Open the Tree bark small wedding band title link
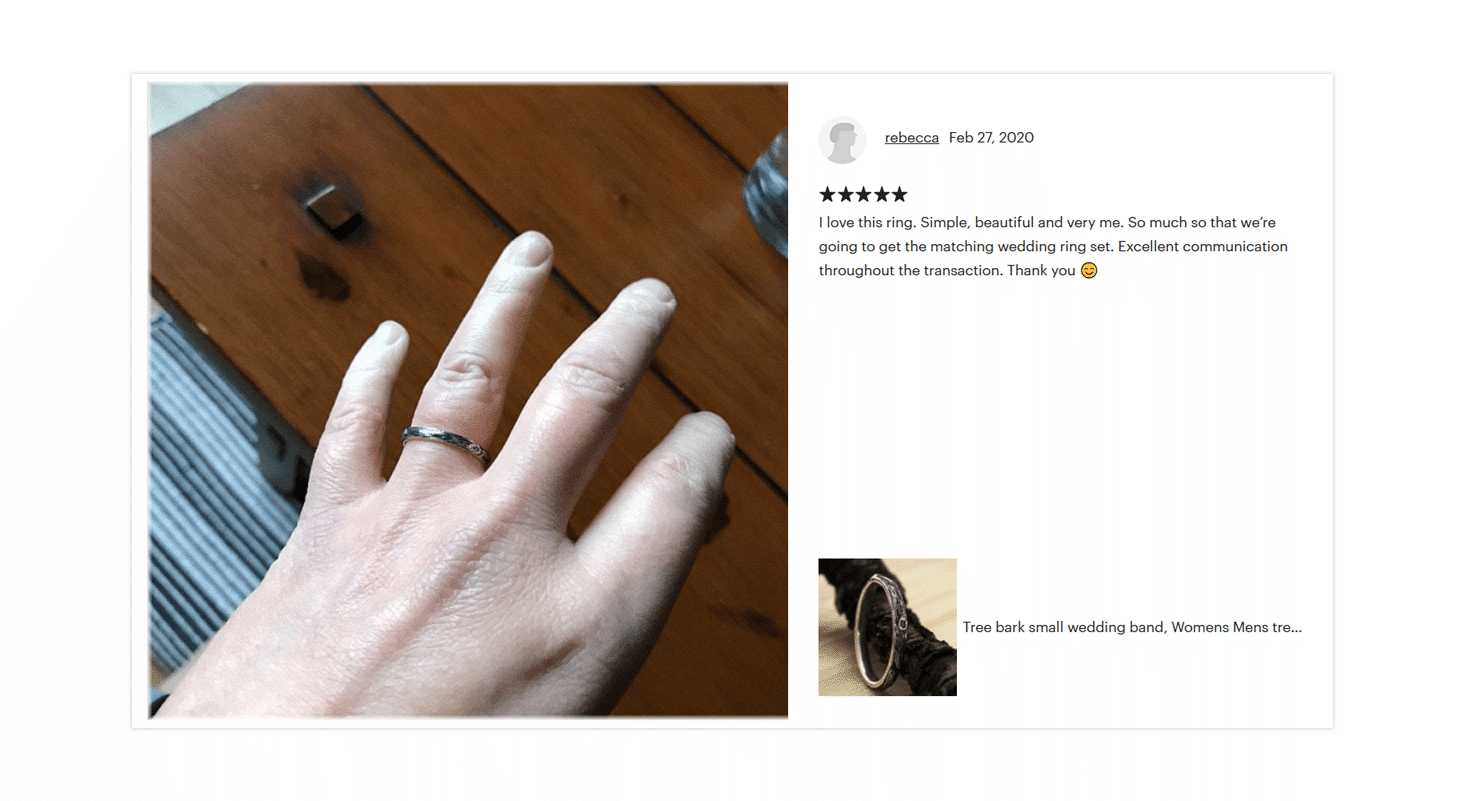1465x801 pixels. click(1132, 627)
